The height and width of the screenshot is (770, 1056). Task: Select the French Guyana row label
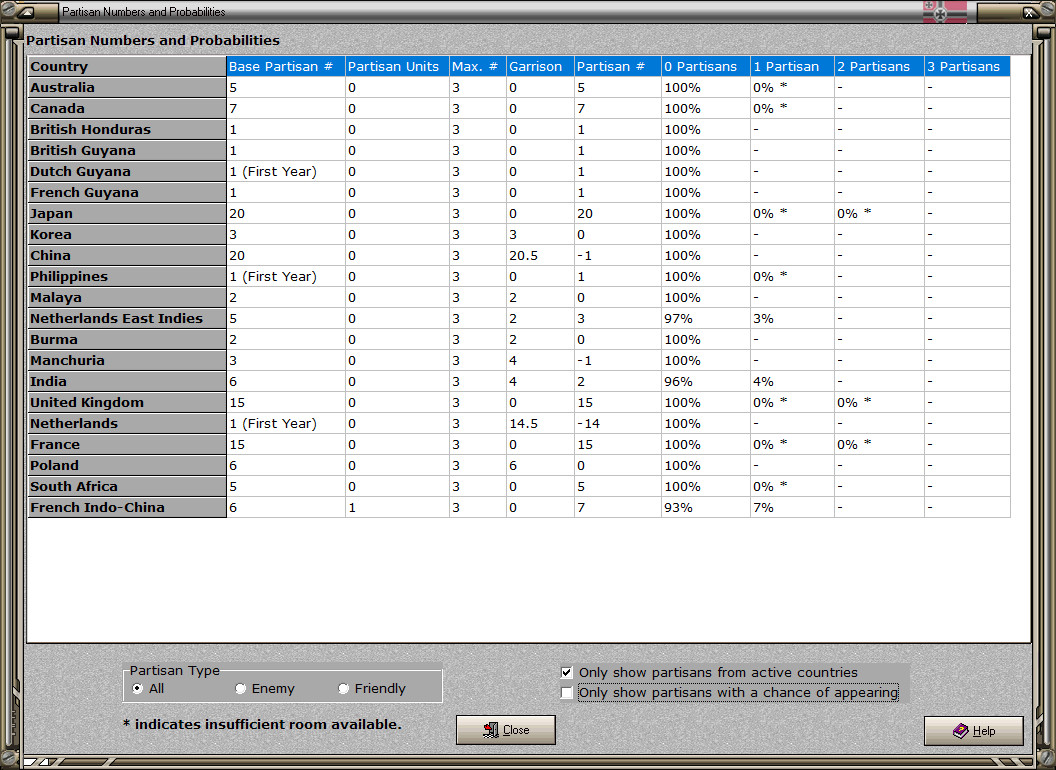click(x=127, y=192)
